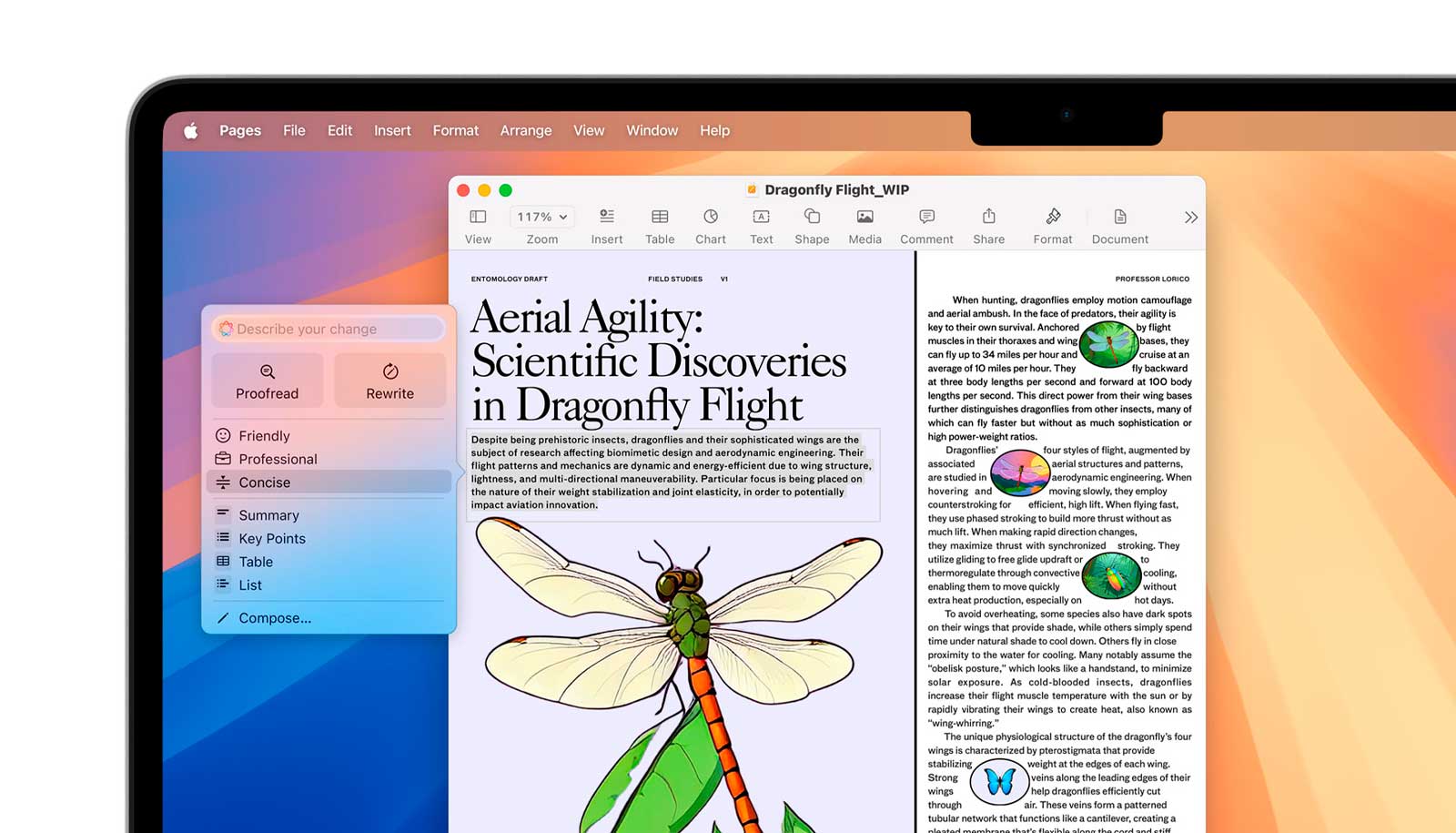Viewport: 1456px width, 833px height.
Task: Open the Apple menu
Action: point(191,131)
